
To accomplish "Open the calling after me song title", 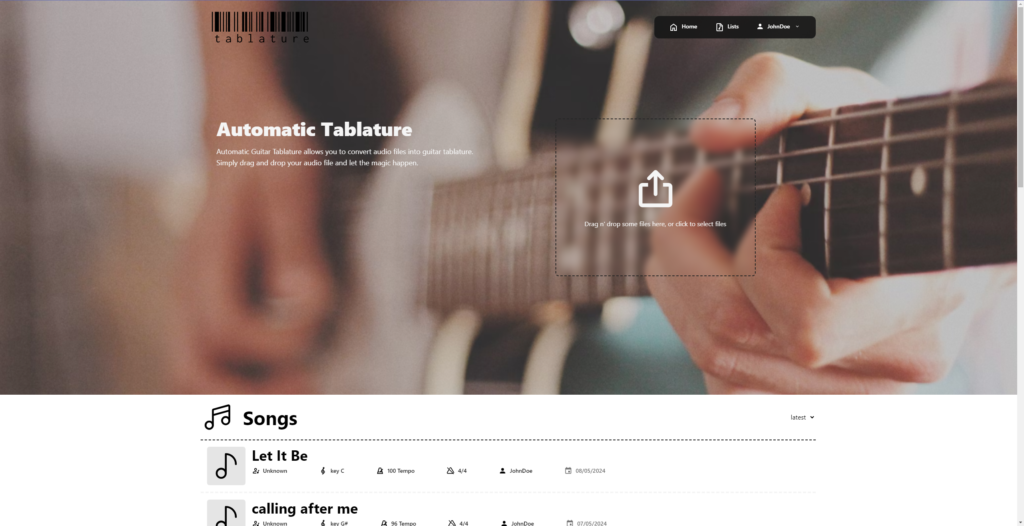I will (304, 508).
